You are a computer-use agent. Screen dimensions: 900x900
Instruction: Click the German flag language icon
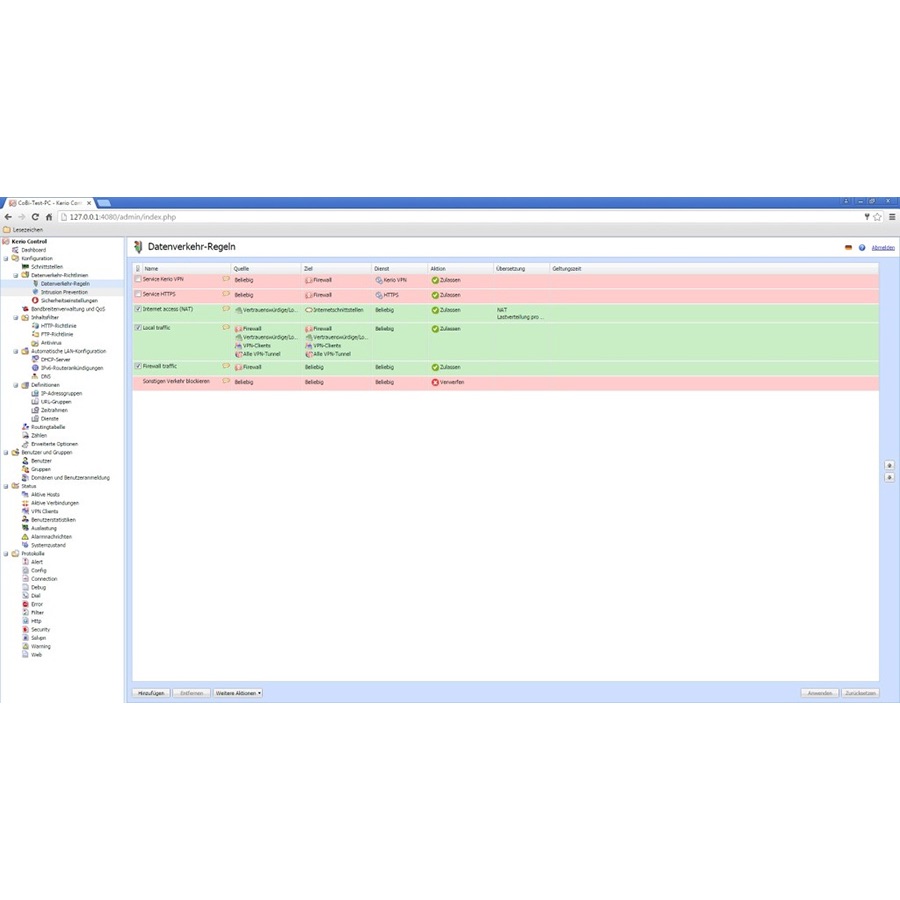[848, 247]
